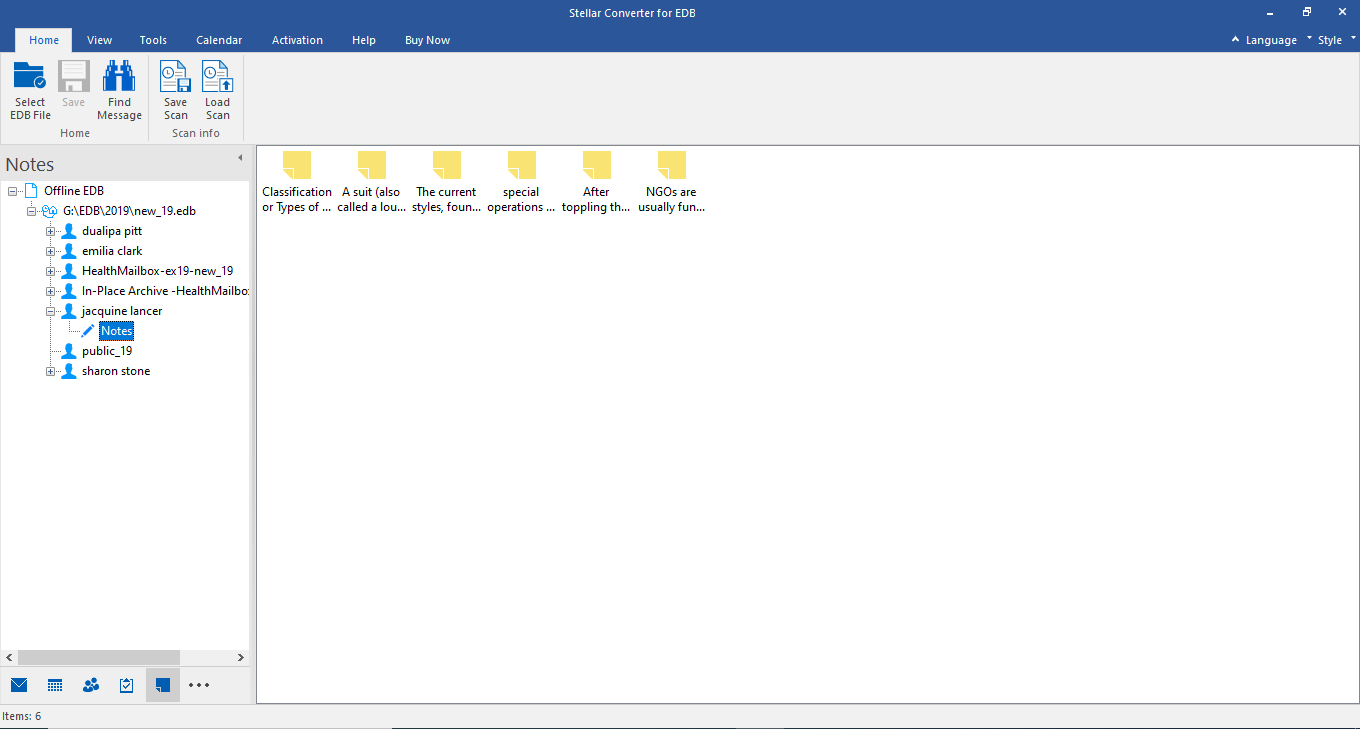Click the 'Items: 6' status text
This screenshot has width=1360, height=729.
[22, 716]
